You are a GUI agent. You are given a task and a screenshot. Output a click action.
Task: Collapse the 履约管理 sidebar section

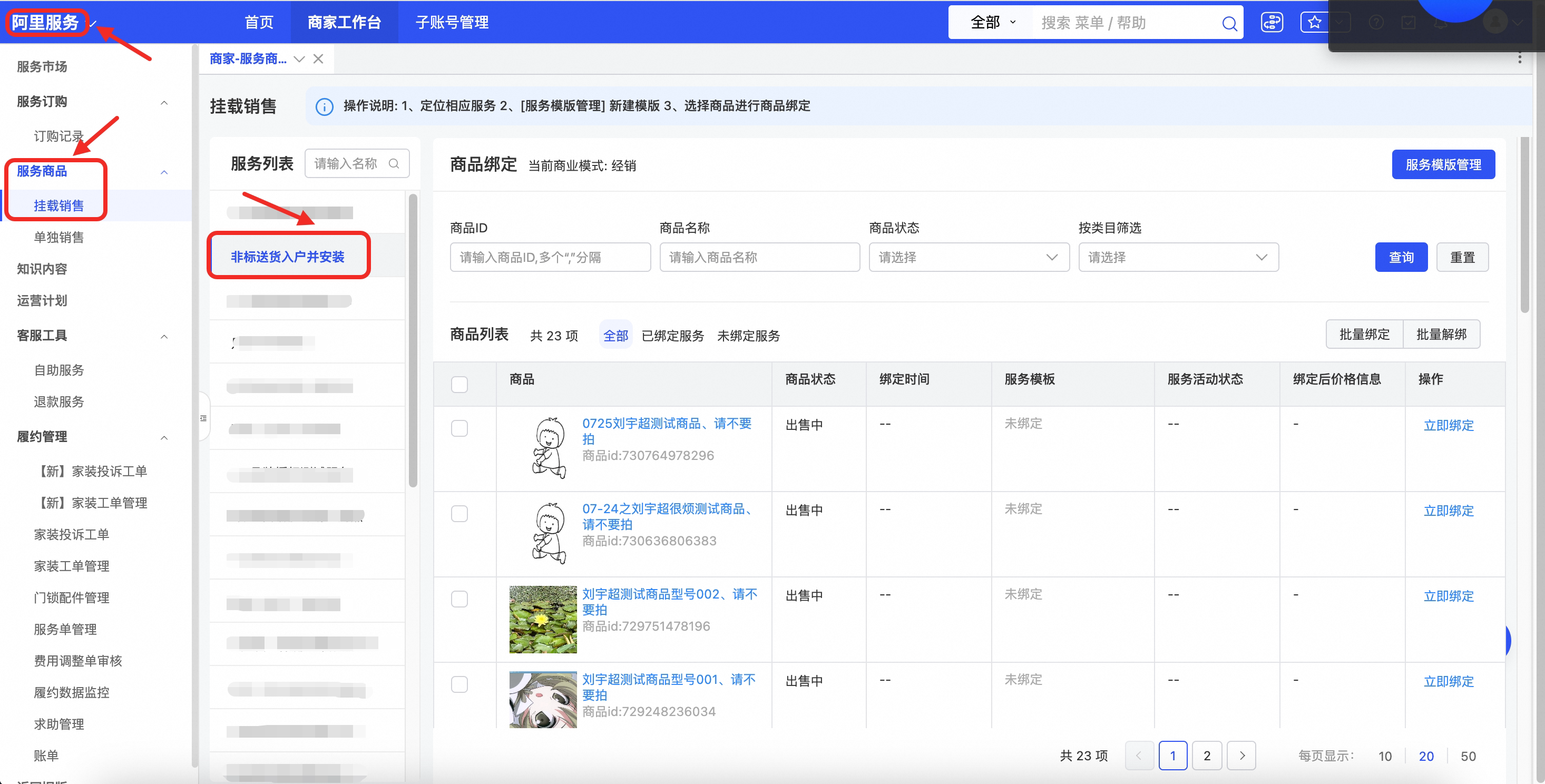[164, 438]
